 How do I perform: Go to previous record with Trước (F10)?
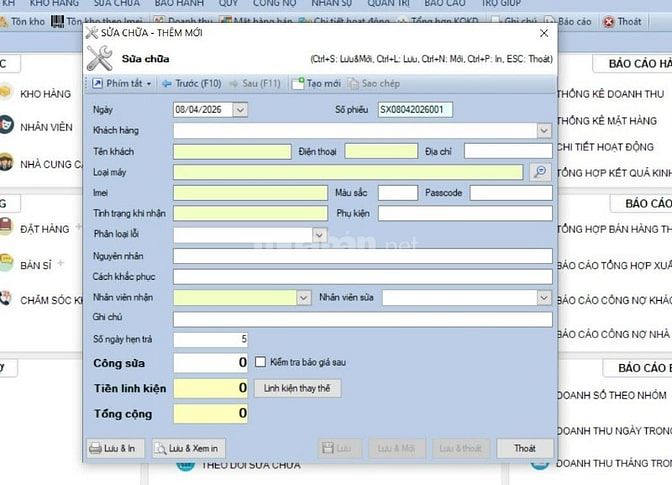pos(192,84)
